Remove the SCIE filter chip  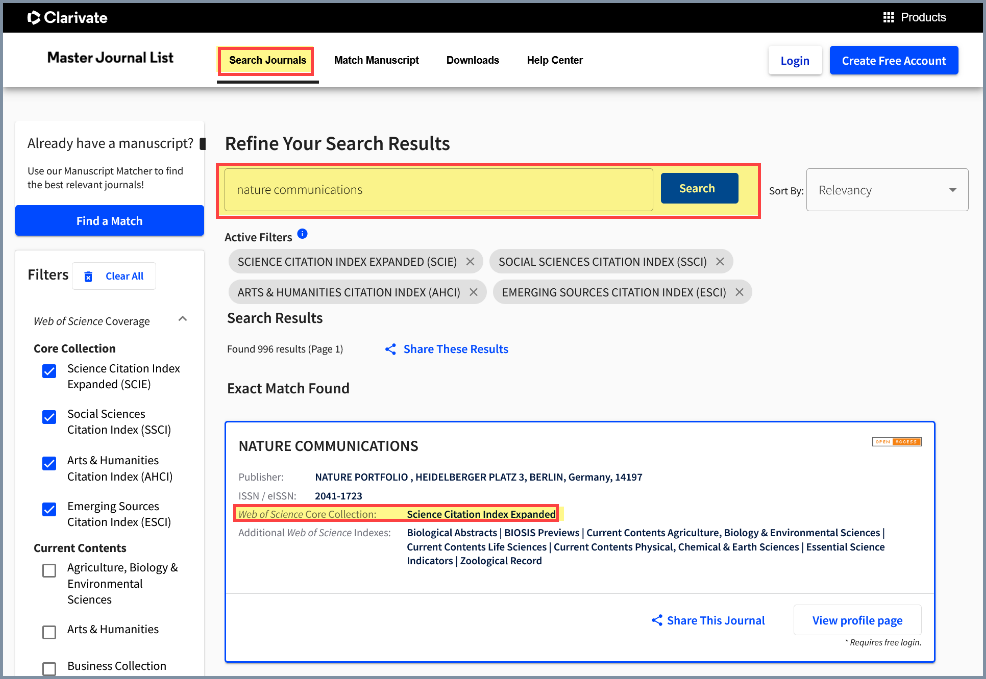click(x=470, y=262)
